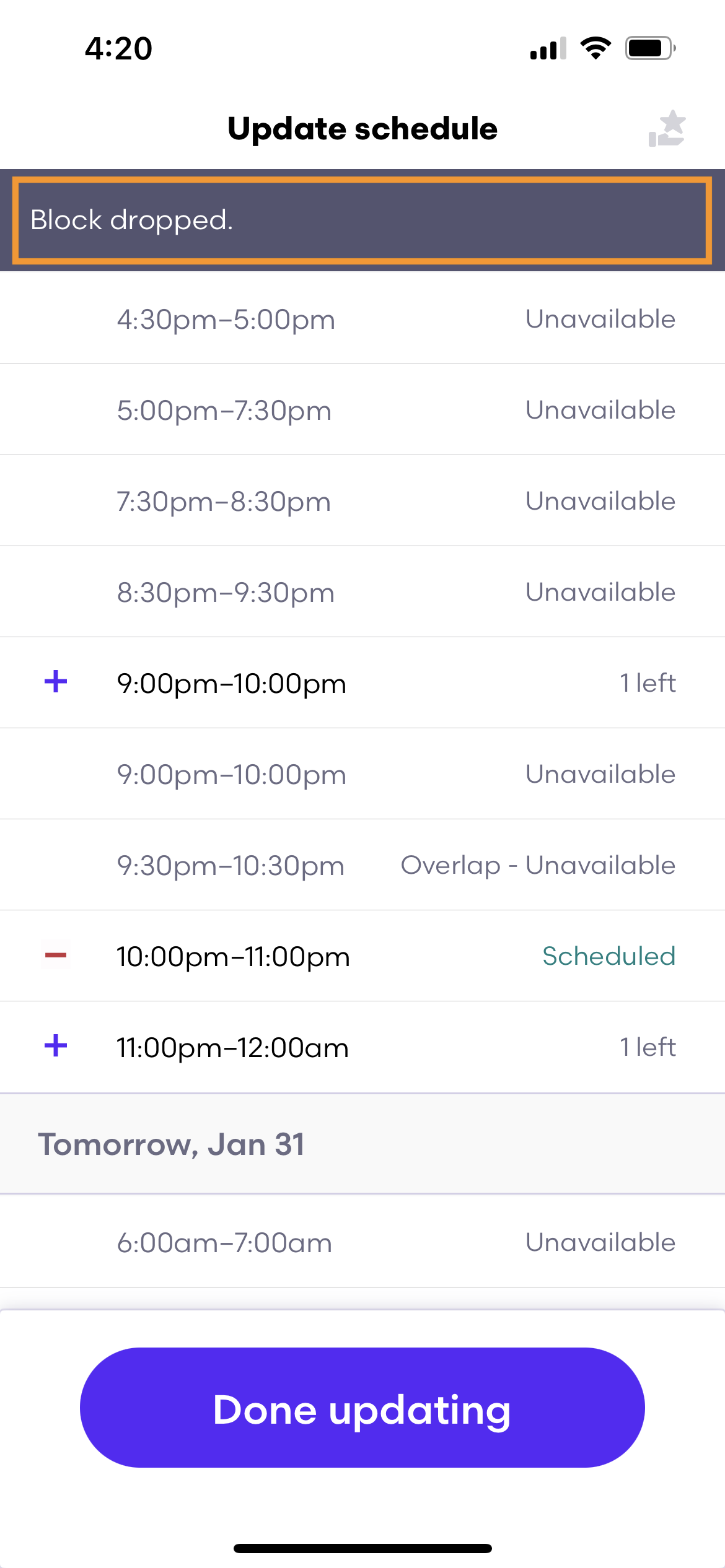This screenshot has width=725, height=1568.
Task: Remove the scheduled 10:00pm–11:00pm block via minus icon
Action: click(x=56, y=956)
